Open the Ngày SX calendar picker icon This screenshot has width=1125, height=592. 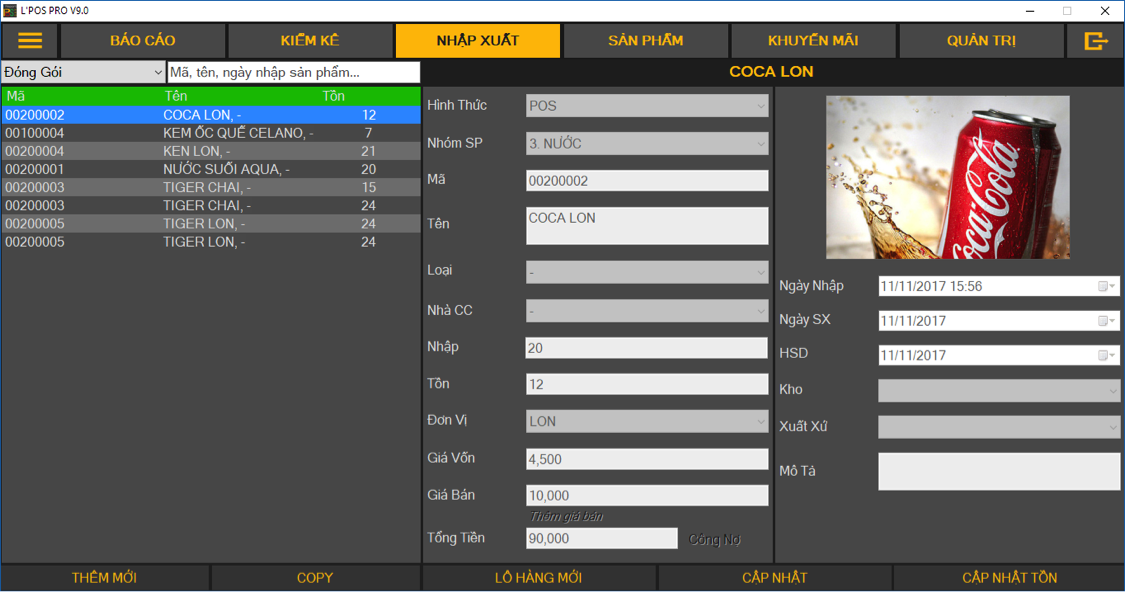coord(1106,321)
